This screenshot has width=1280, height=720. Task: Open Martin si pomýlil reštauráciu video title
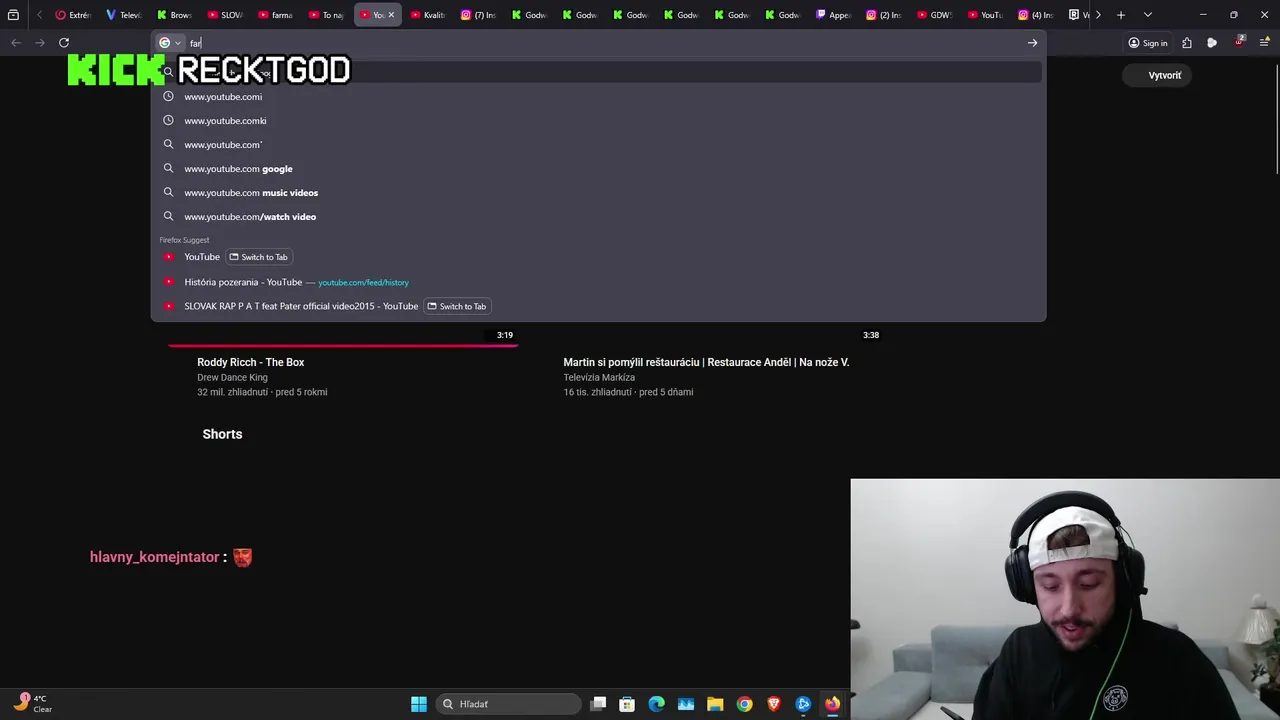706,362
